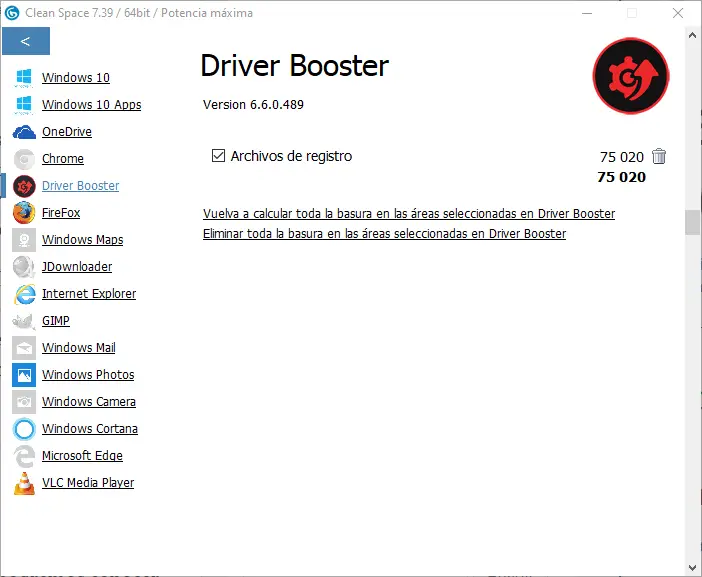
Task: Open the Windows Photos entry
Action: (88, 375)
